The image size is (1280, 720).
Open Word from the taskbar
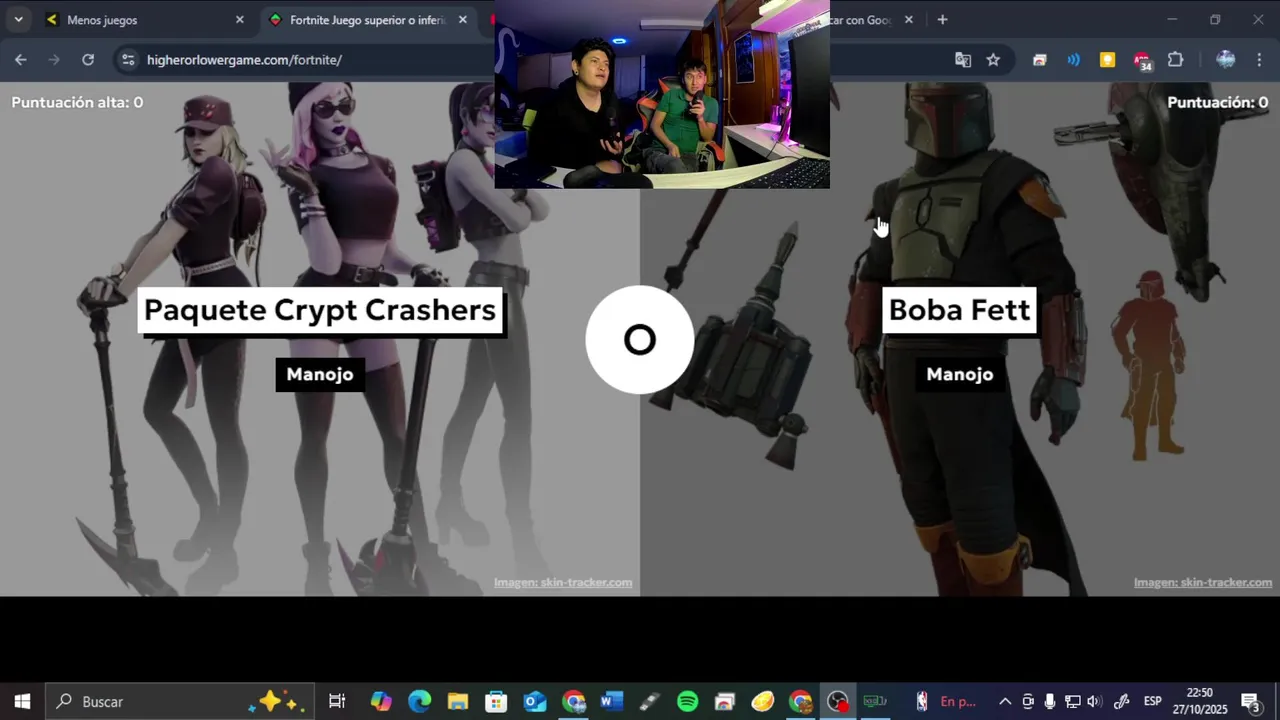coord(611,702)
